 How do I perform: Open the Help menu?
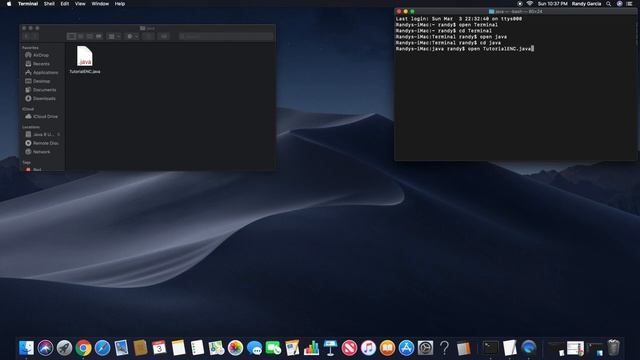(x=120, y=4)
